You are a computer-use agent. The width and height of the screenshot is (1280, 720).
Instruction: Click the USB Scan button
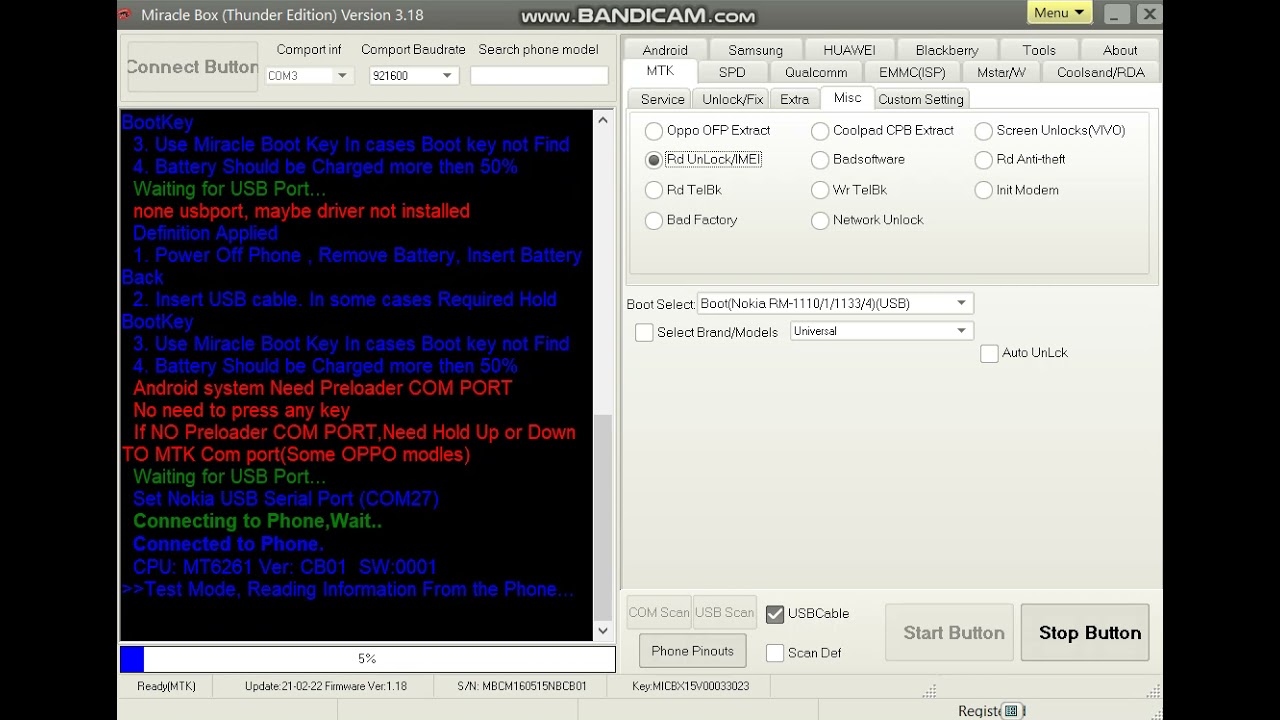click(725, 613)
